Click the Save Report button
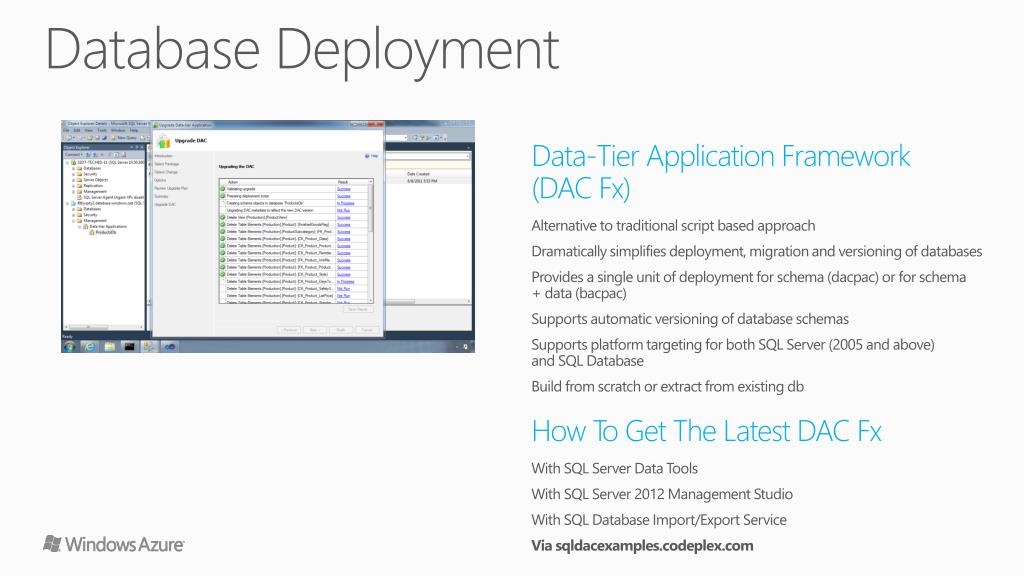 [x=358, y=309]
